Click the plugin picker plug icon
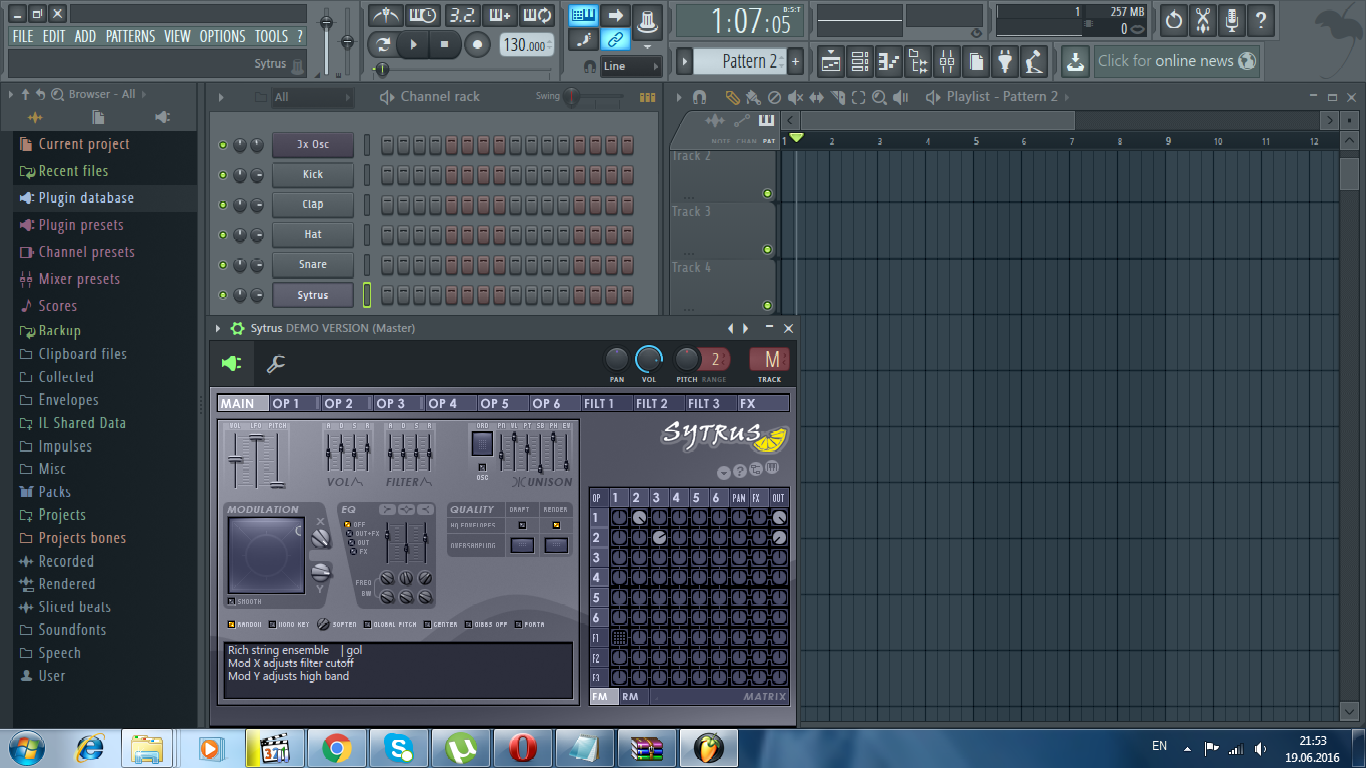This screenshot has height=768, width=1366. click(x=1005, y=61)
